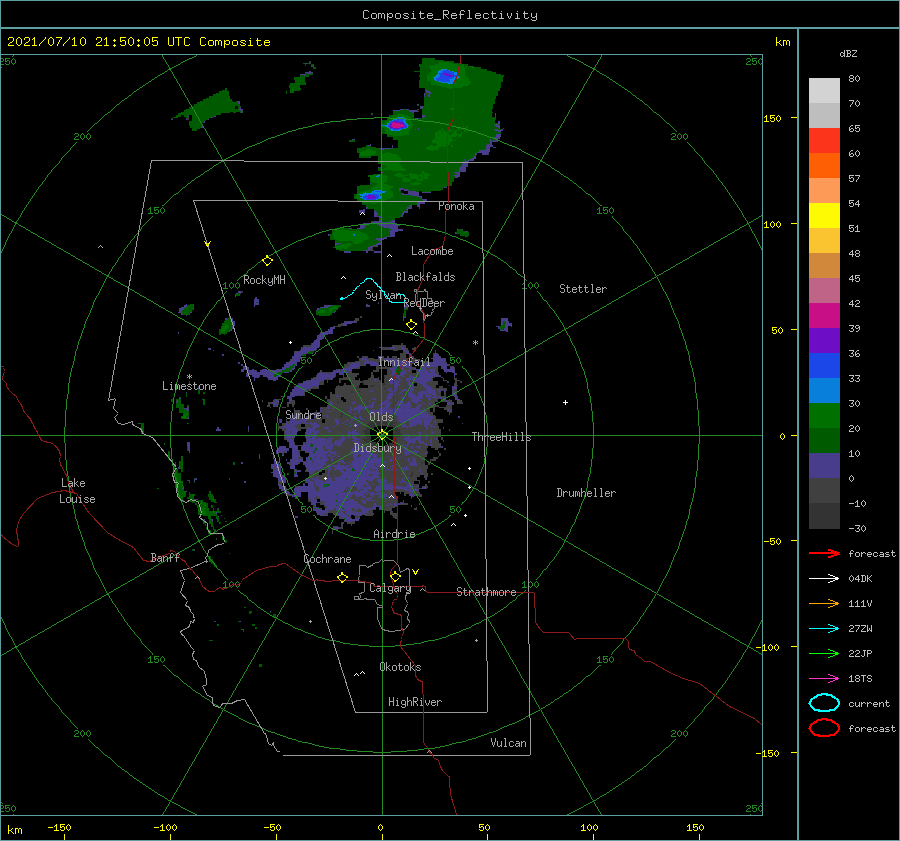This screenshot has height=841, width=900.
Task: Click the Calgary city label
Action: [390, 588]
